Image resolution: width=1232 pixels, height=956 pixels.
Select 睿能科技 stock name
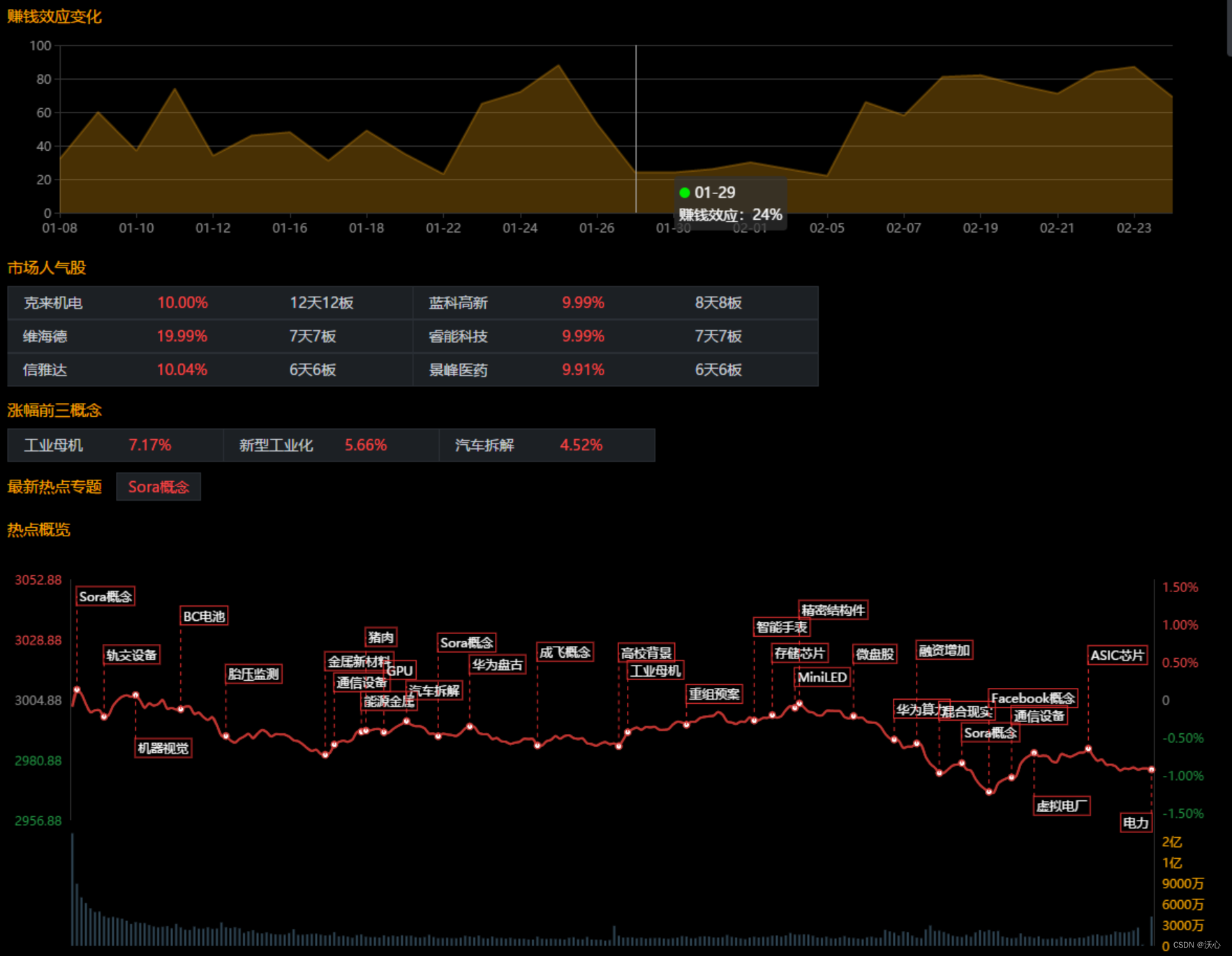[458, 337]
